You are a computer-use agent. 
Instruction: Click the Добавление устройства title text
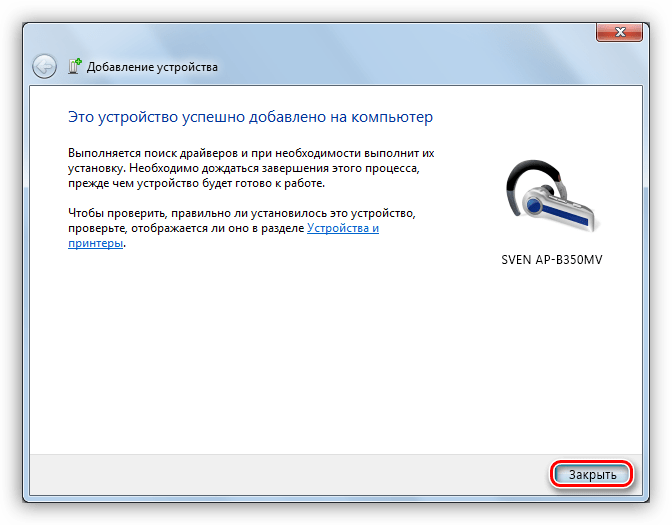point(152,67)
